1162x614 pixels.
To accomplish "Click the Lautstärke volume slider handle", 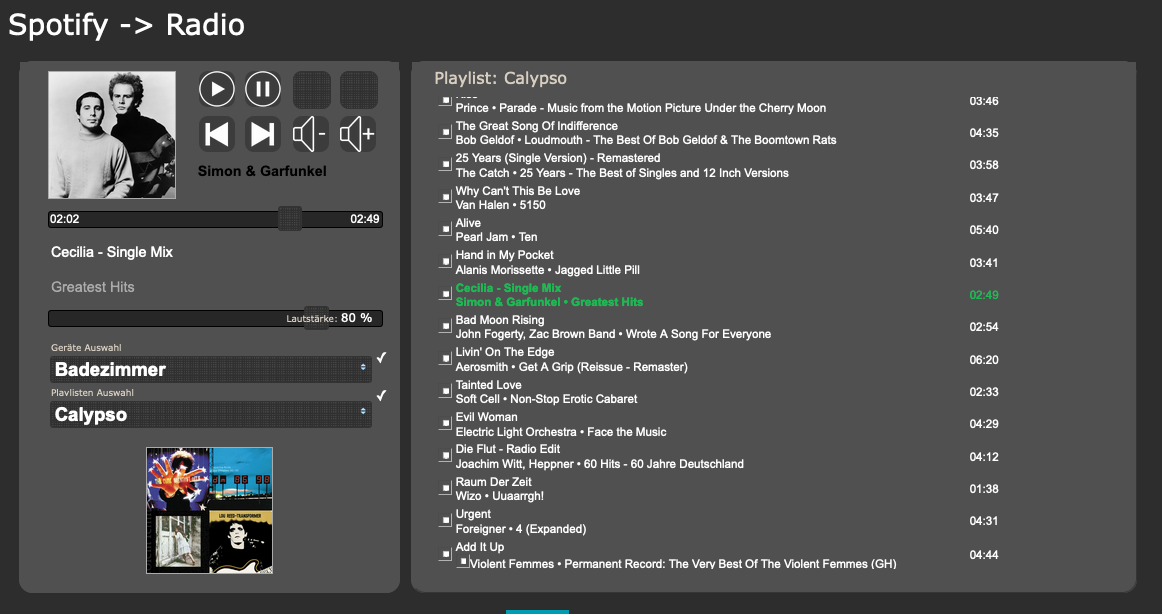I will click(316, 318).
